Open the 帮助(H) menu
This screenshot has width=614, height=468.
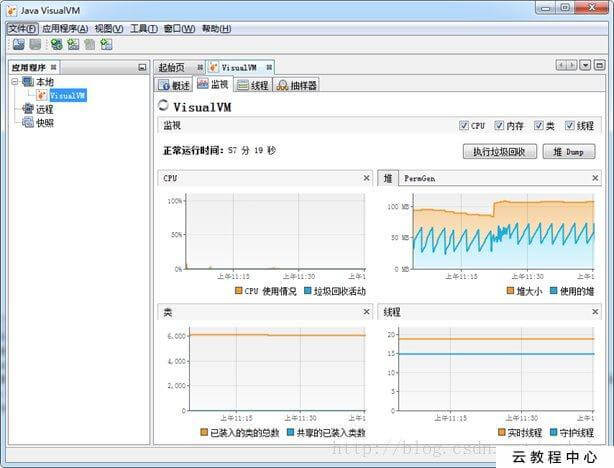click(x=216, y=29)
